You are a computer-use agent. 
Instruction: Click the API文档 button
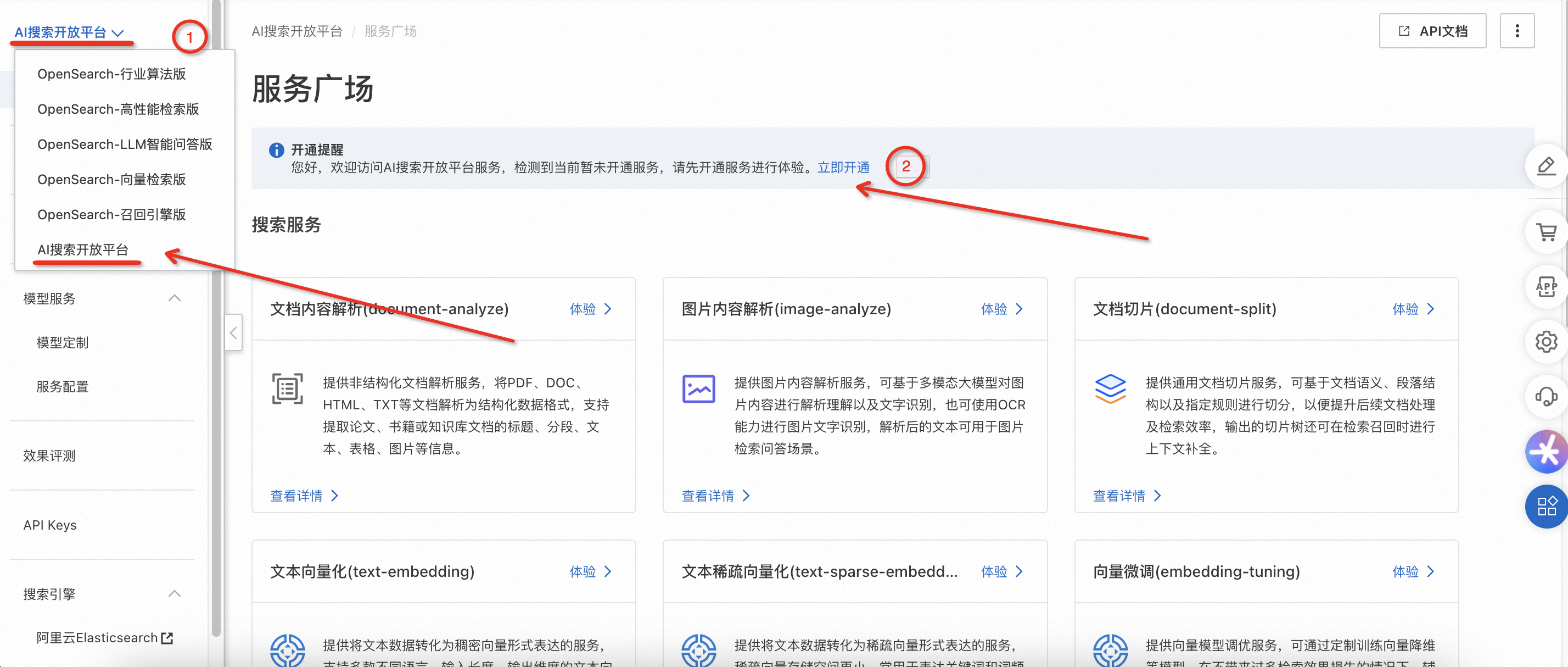[1432, 31]
